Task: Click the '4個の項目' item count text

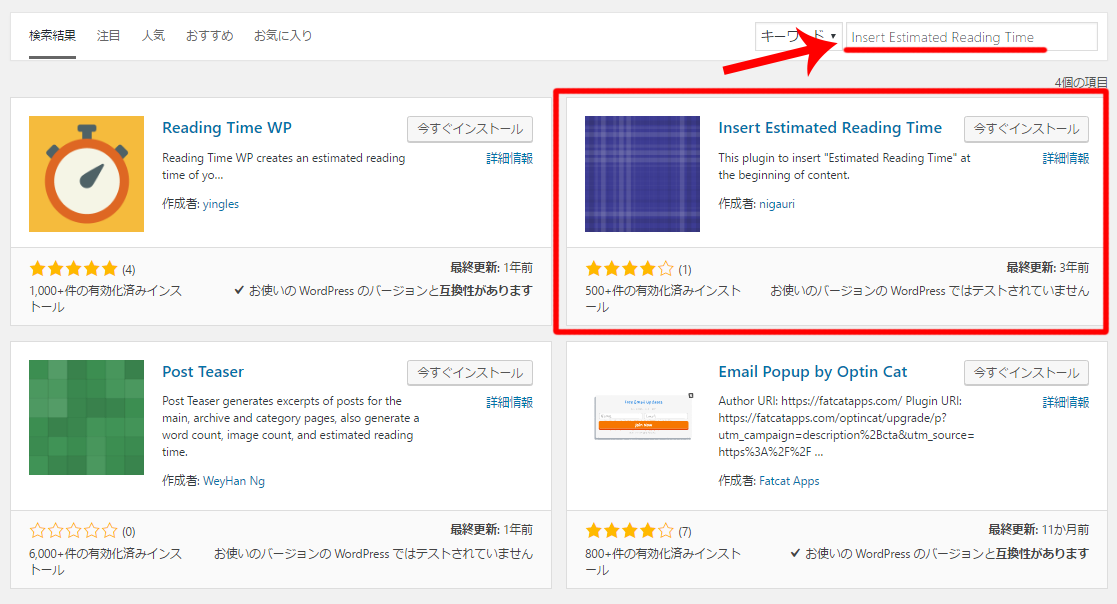Action: [x=1081, y=83]
